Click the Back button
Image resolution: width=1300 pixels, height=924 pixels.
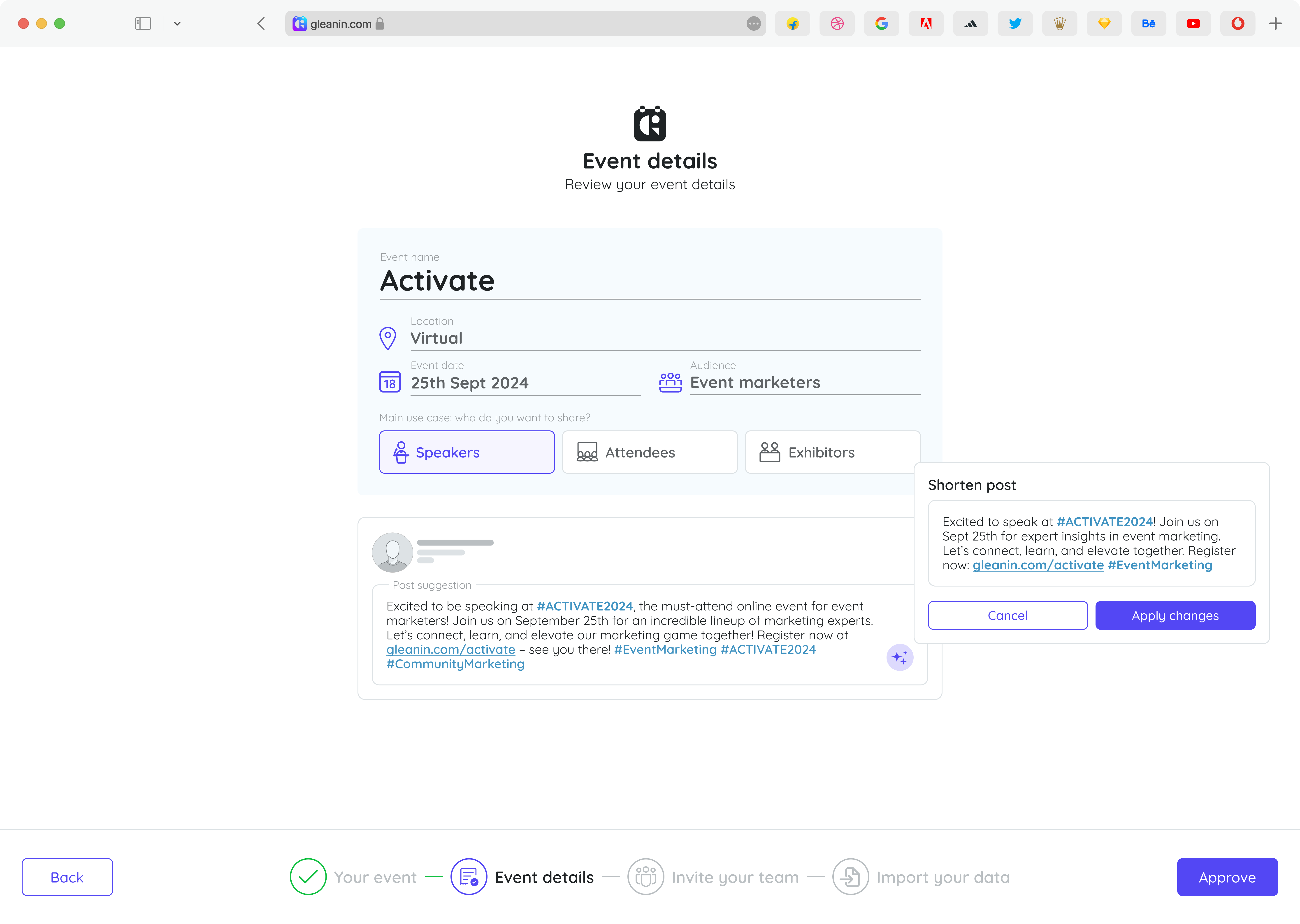[x=67, y=877]
